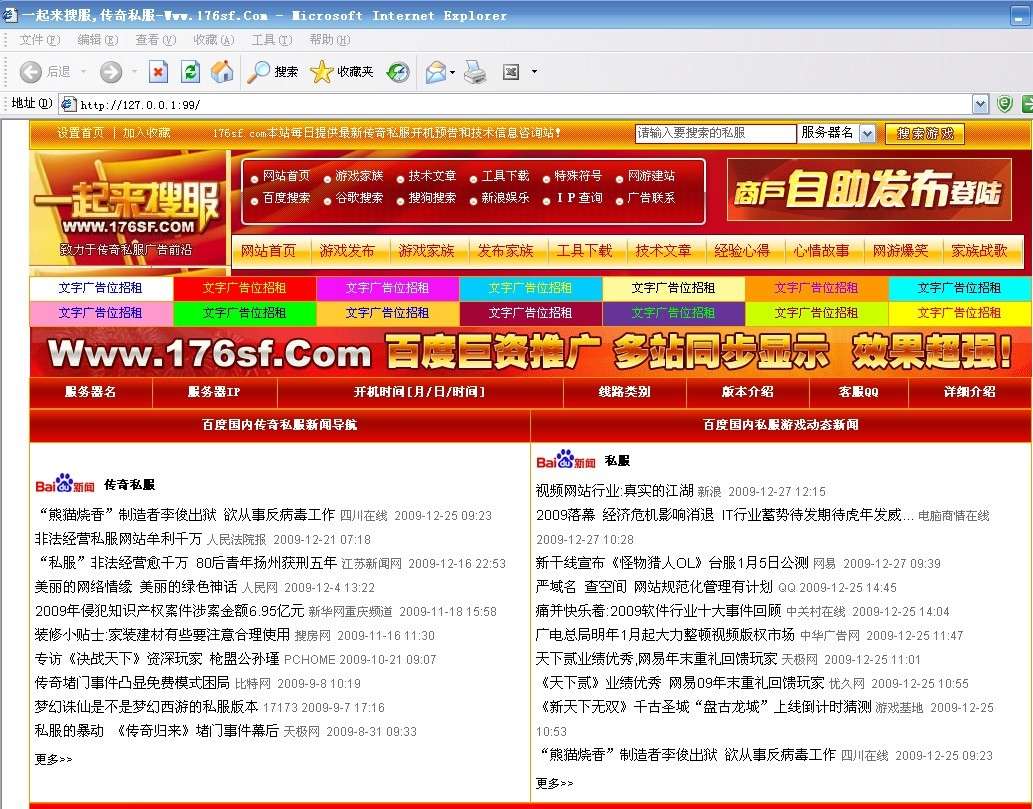1033x809 pixels.
Task: Refresh the page using the toolbar icon
Action: pos(190,72)
